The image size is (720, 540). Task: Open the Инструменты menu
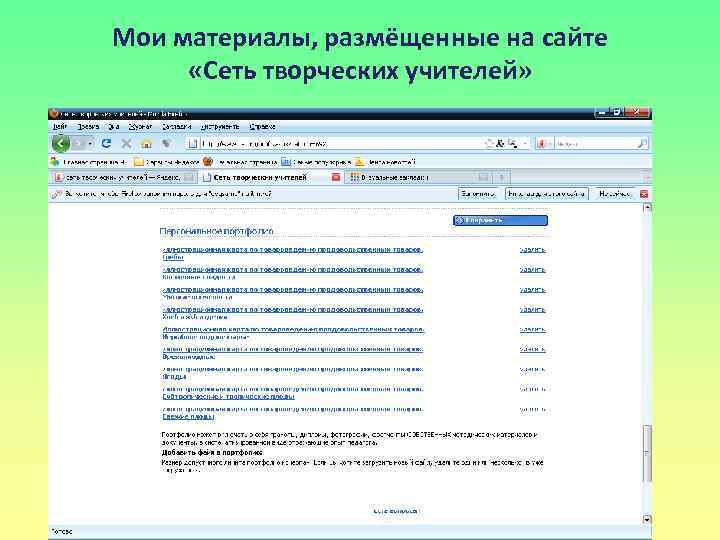point(220,126)
